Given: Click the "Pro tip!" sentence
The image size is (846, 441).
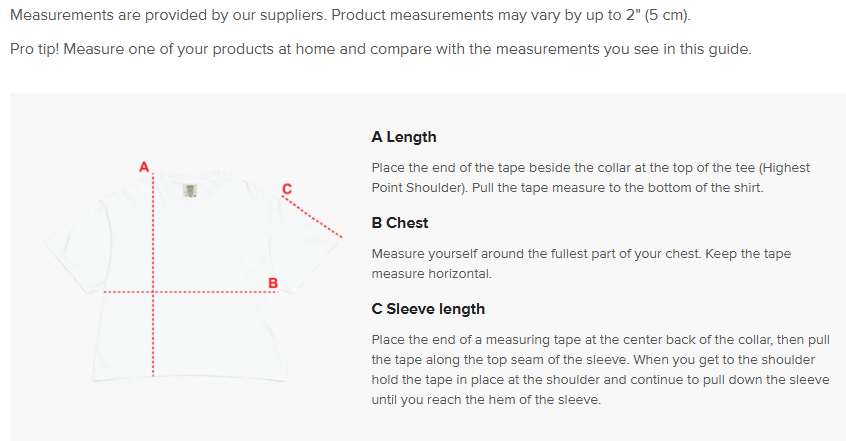Looking at the screenshot, I should [x=380, y=49].
